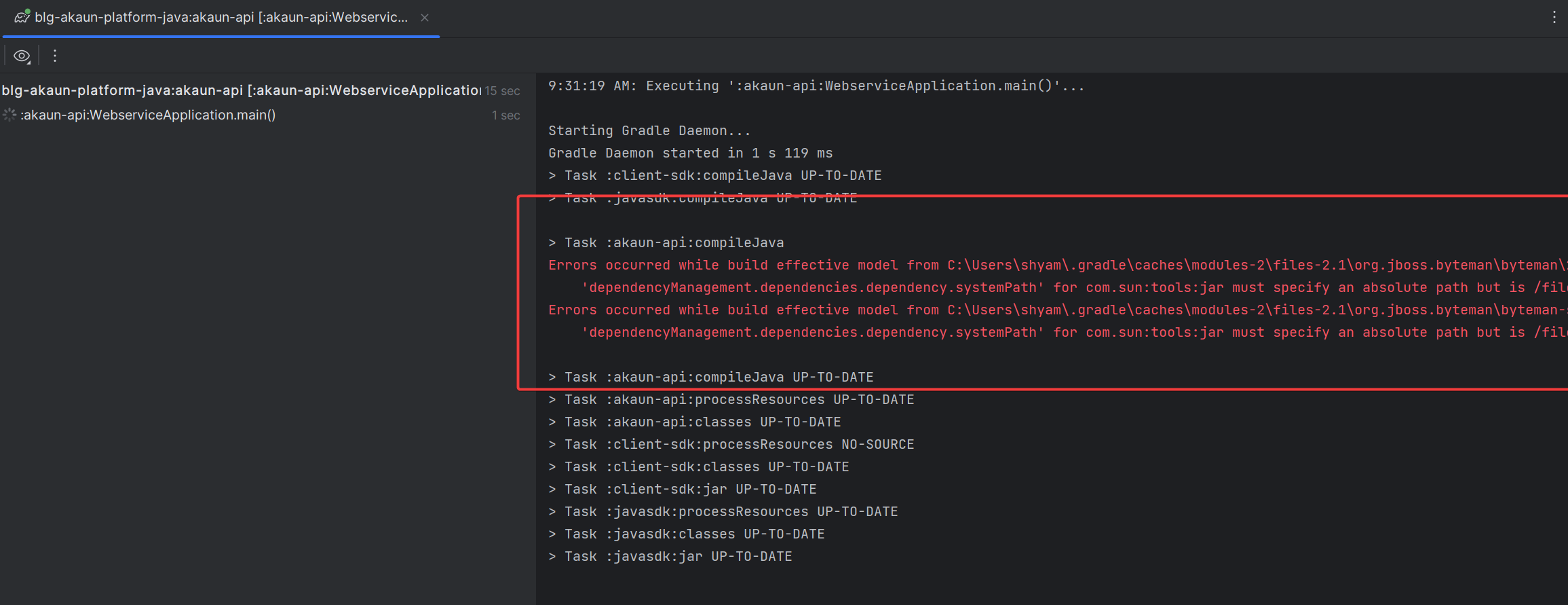
Task: Click the 9:31:19 AM Executing console line
Action: coord(816,86)
